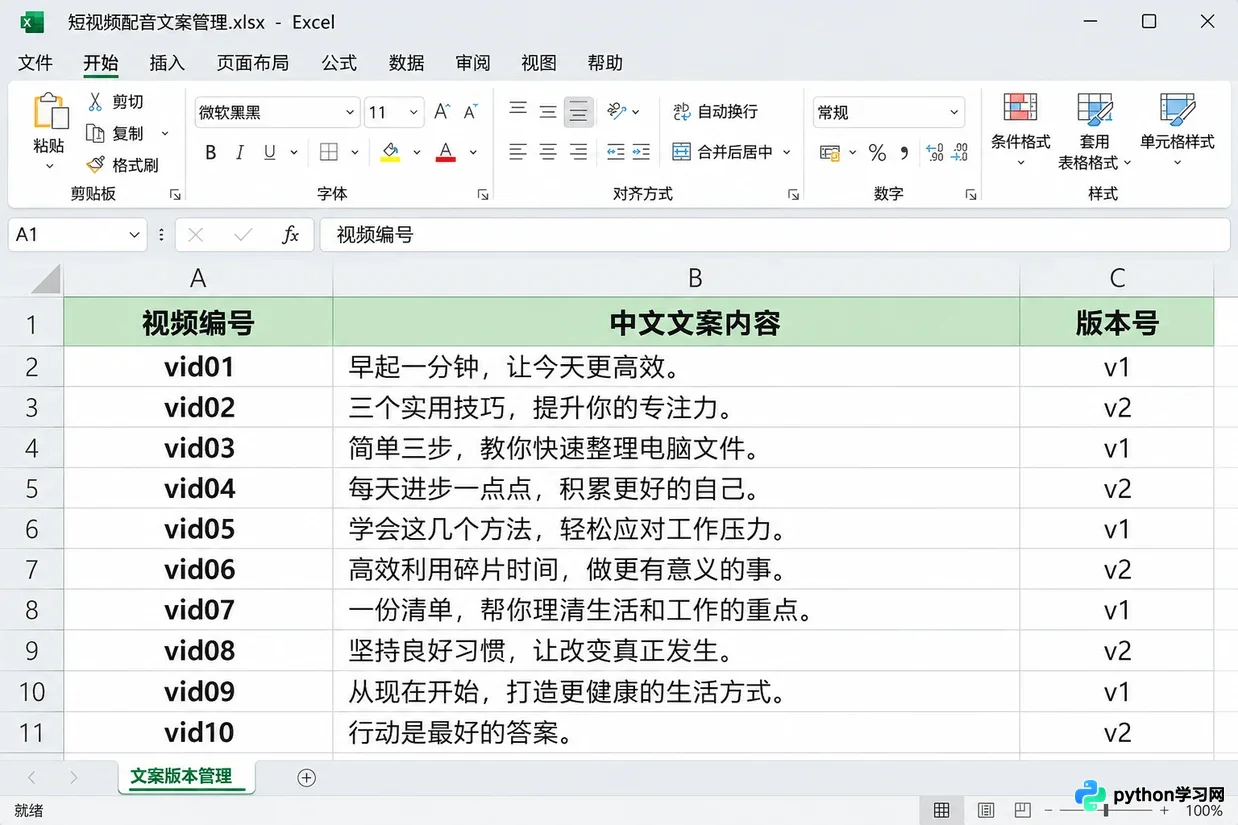Open merge and center dropdown arrow
This screenshot has height=825, width=1238.
(787, 153)
